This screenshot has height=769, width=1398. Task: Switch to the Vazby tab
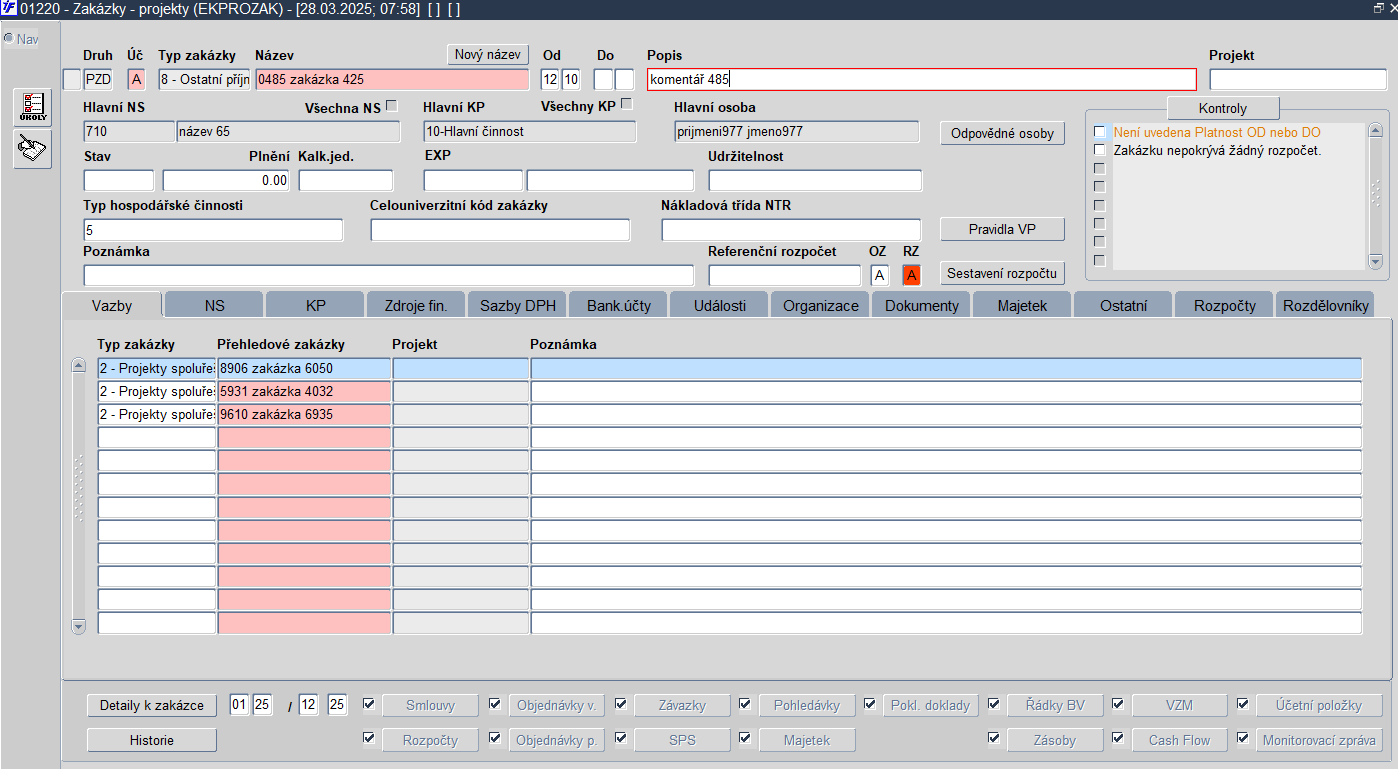point(112,305)
